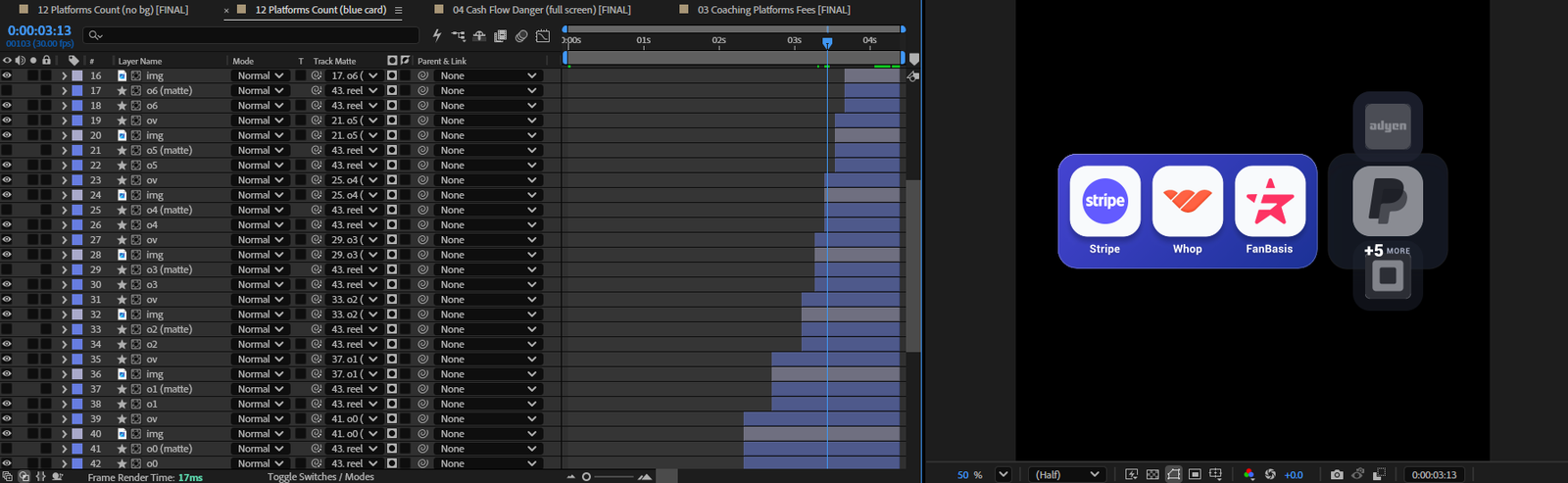Open blue card tab panel hamburger menu

pos(398,10)
